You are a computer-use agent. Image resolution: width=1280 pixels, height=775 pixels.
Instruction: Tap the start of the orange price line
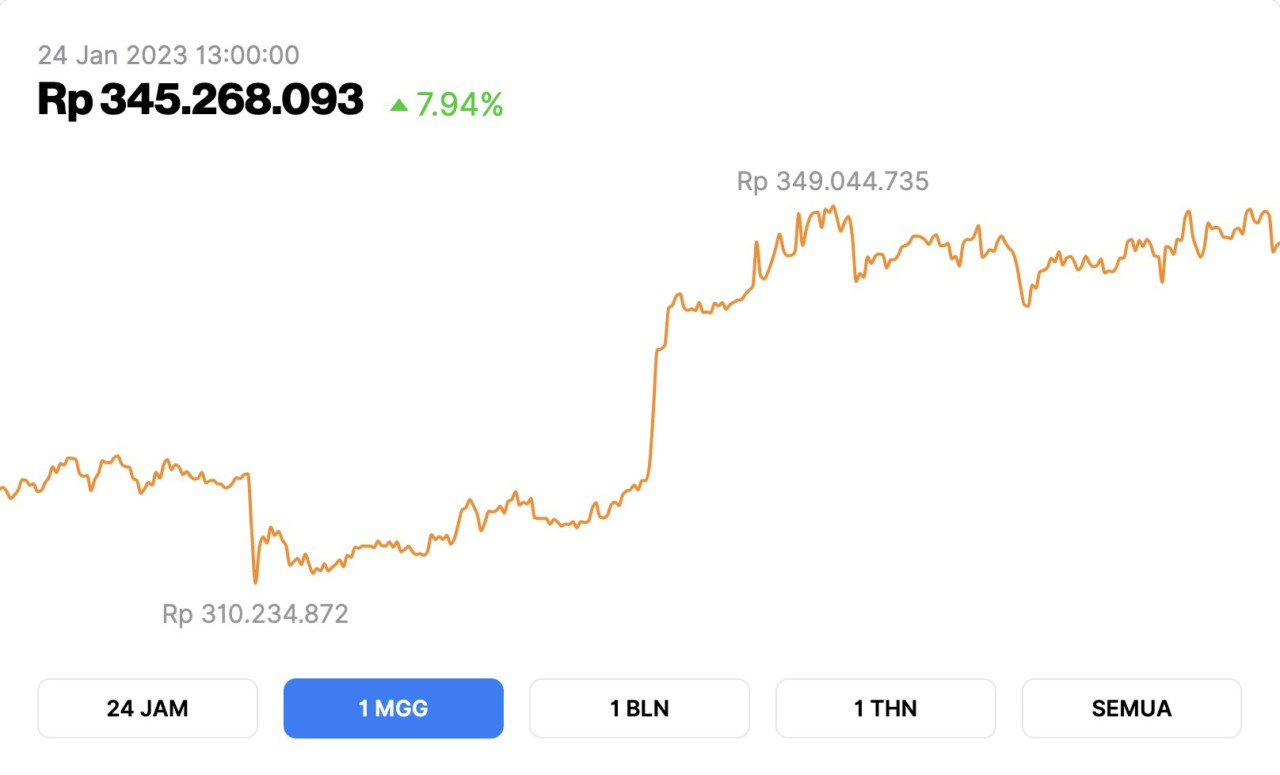point(4,490)
